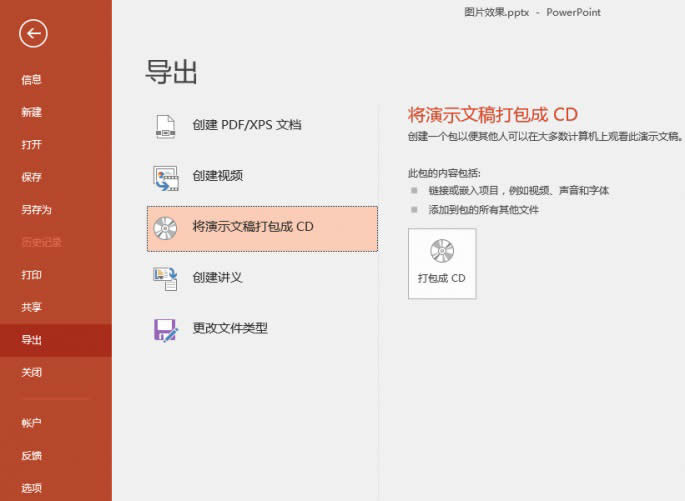Select the 创建视频 export option icon
This screenshot has width=685, height=501.
(165, 177)
